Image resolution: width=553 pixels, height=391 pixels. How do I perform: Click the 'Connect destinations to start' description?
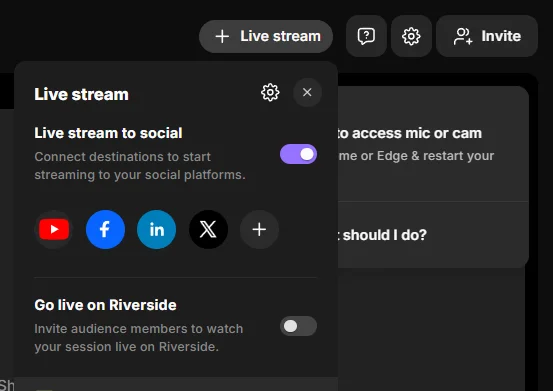[122, 157]
